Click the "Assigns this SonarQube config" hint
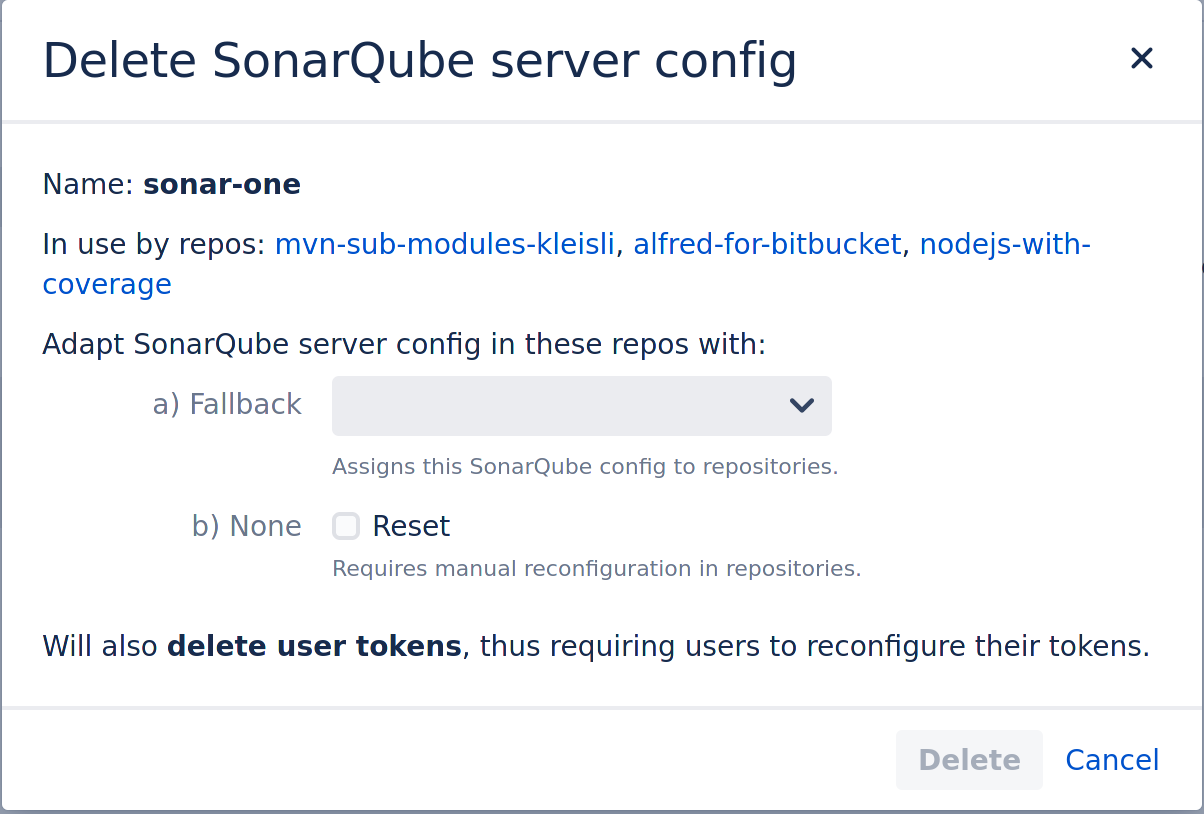The width and height of the screenshot is (1204, 814). coord(584,466)
